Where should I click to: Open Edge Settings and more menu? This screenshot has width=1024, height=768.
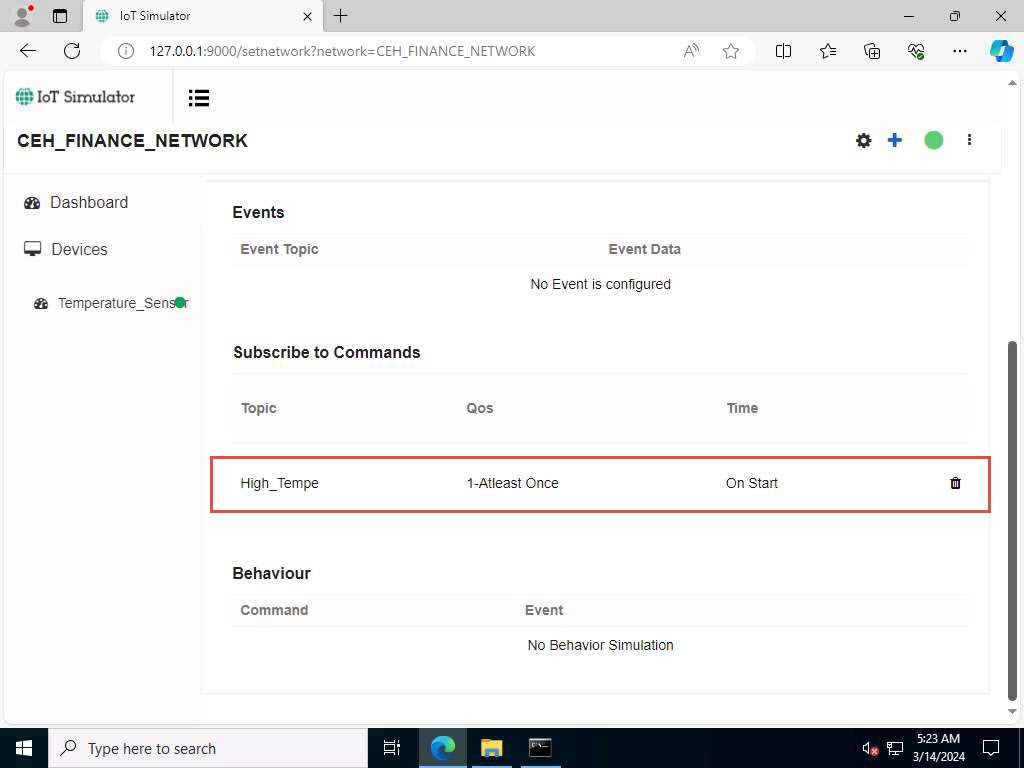(x=959, y=51)
